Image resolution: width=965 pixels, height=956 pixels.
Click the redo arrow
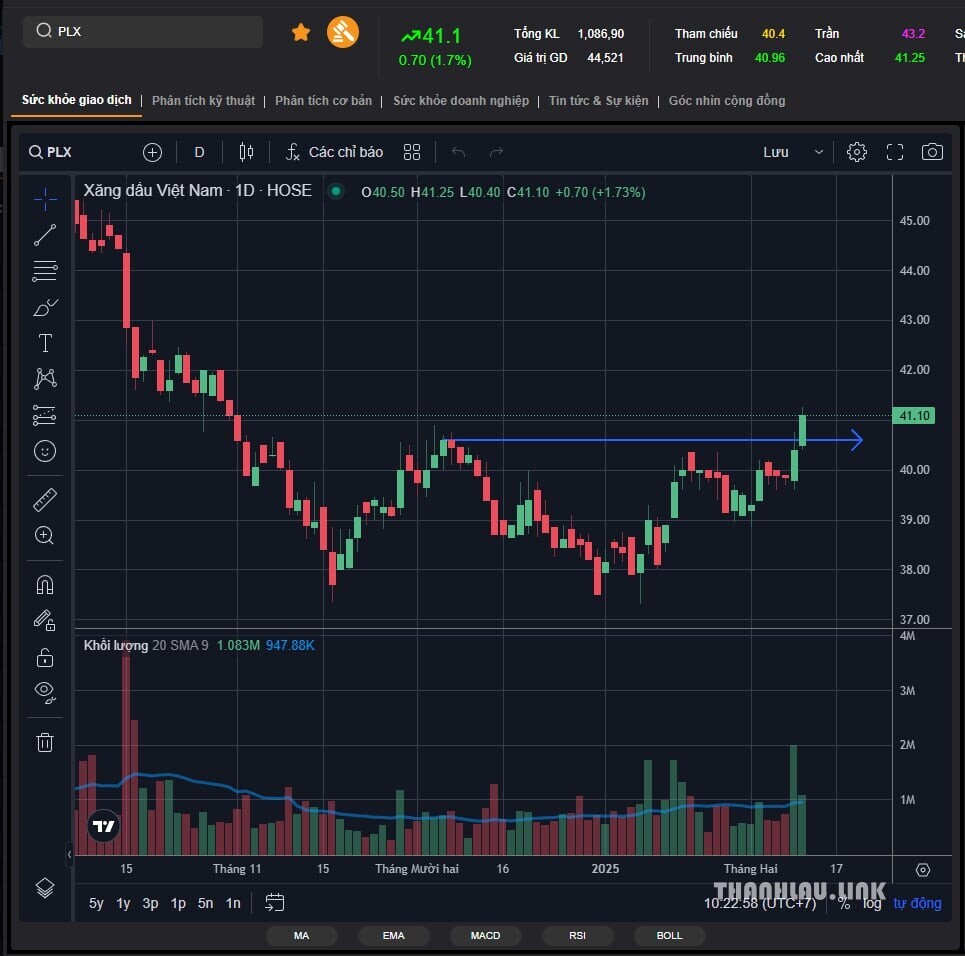[496, 152]
